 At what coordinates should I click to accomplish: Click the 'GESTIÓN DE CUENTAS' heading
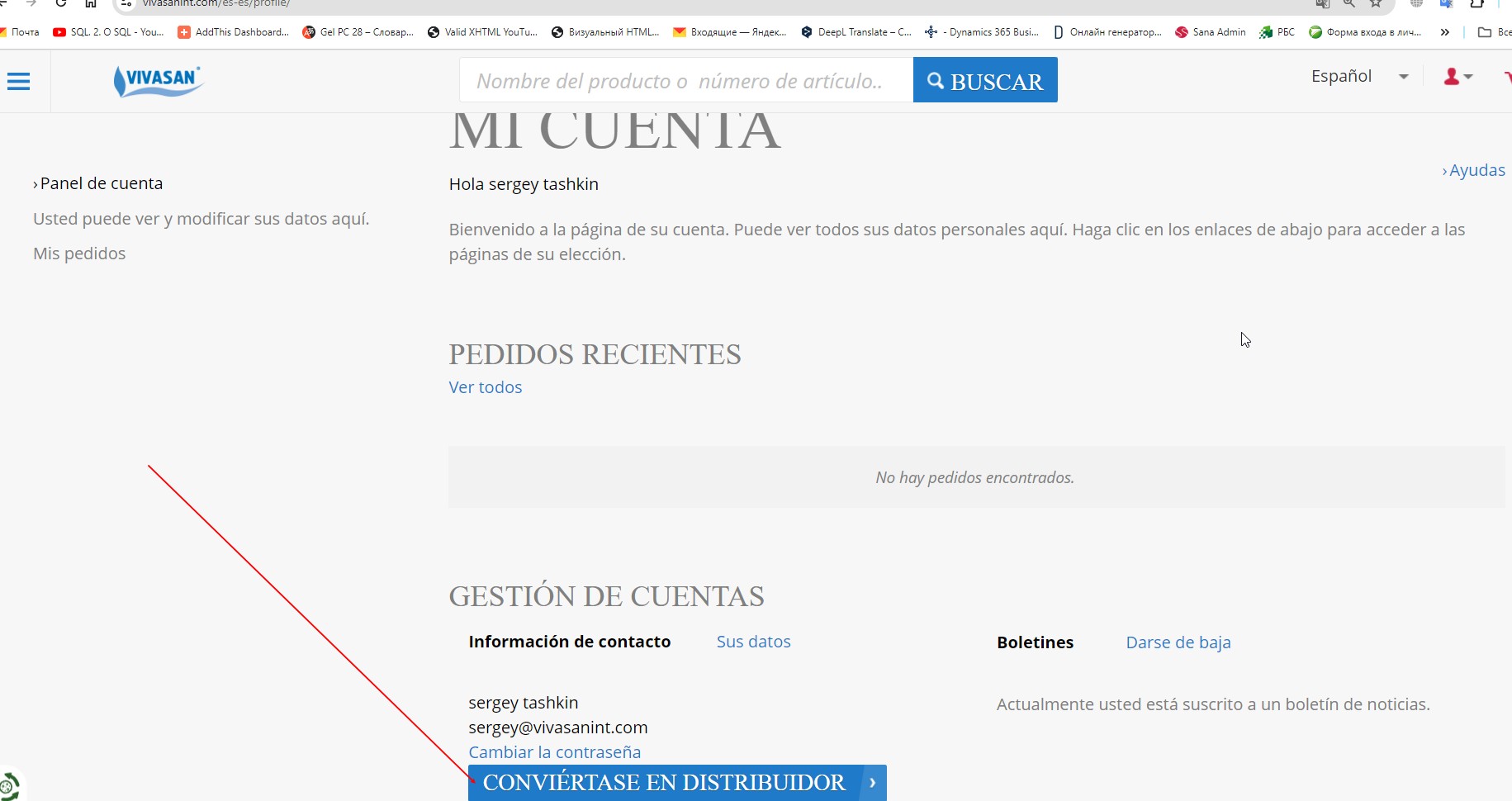click(x=606, y=596)
